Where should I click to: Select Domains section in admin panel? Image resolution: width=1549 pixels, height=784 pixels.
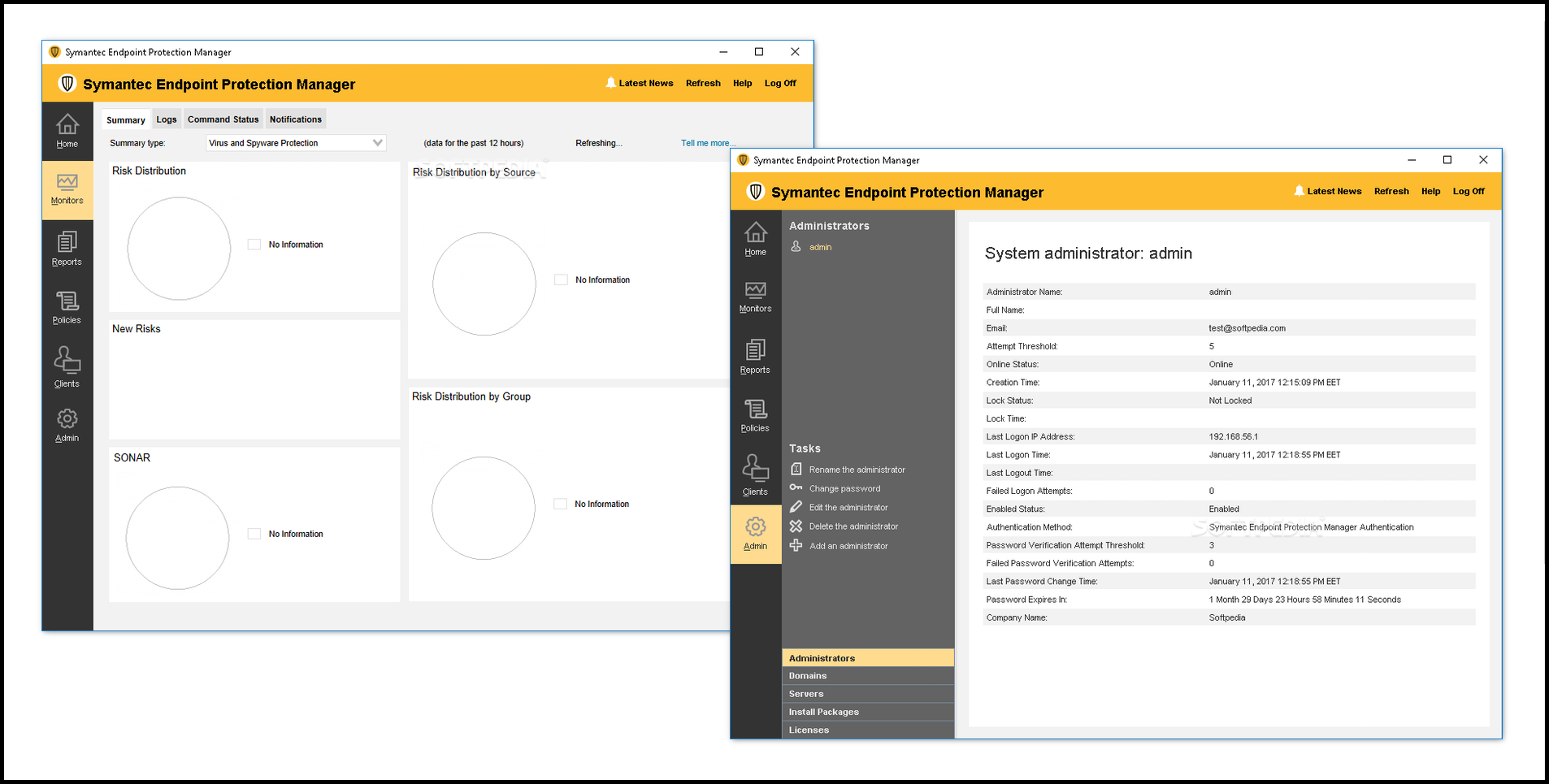click(x=868, y=676)
